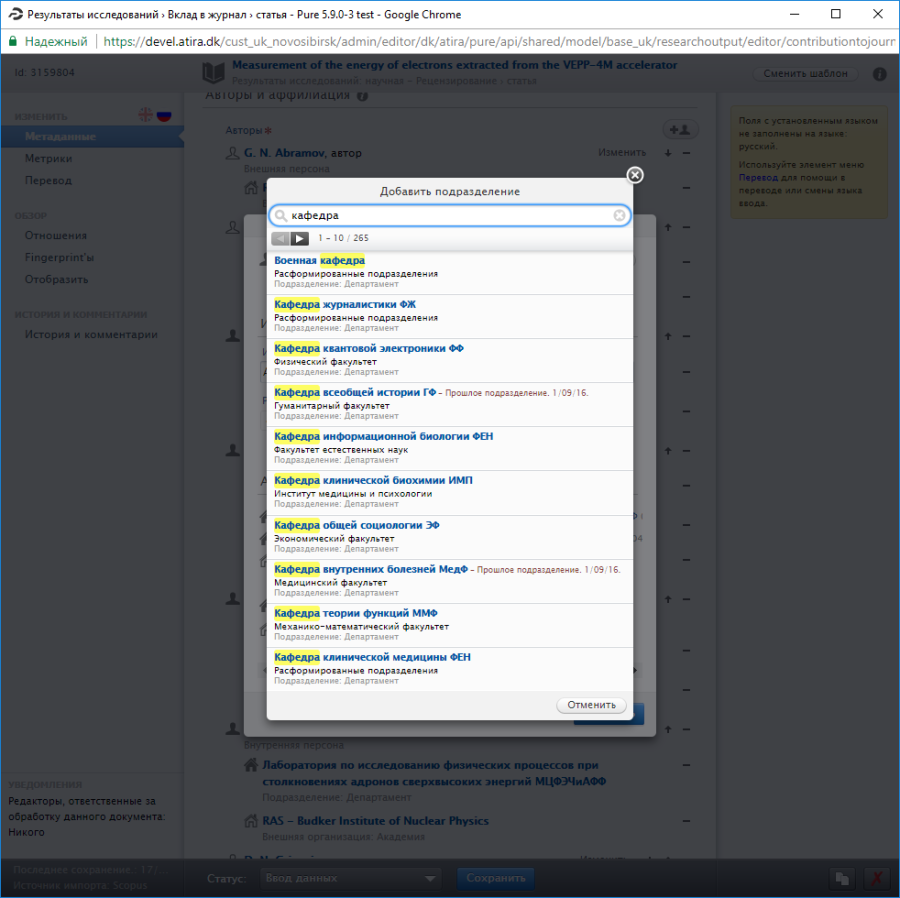
Task: Click the Перевод link in yellow note
Action: tap(758, 178)
